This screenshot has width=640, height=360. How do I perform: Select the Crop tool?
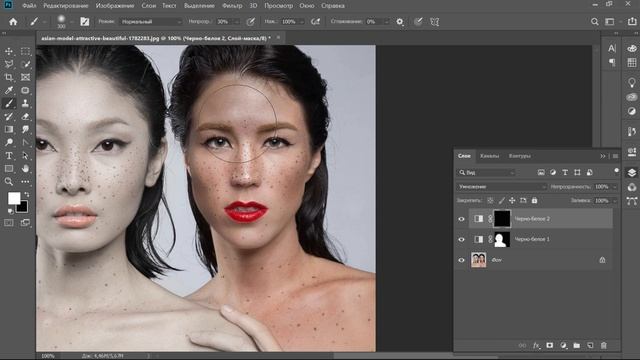[9, 78]
